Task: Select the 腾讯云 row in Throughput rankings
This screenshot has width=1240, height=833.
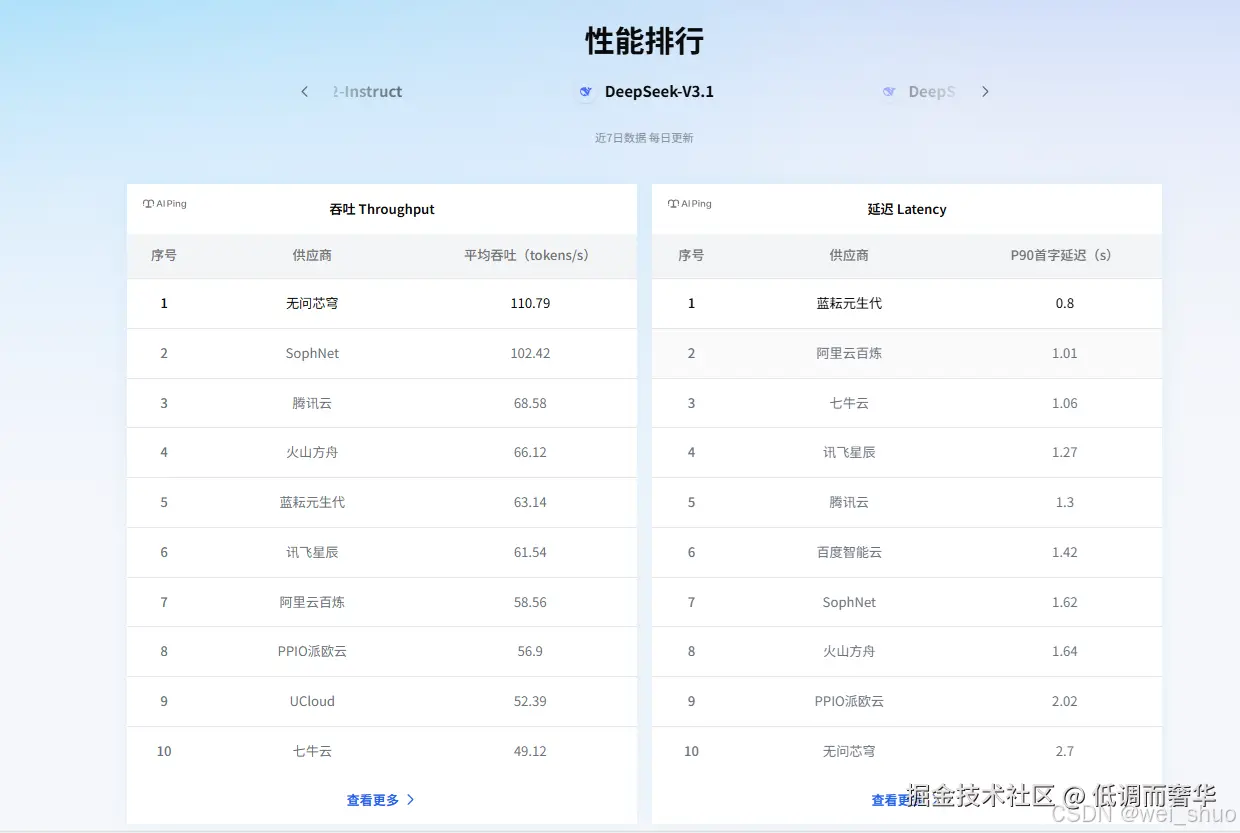Action: point(312,403)
